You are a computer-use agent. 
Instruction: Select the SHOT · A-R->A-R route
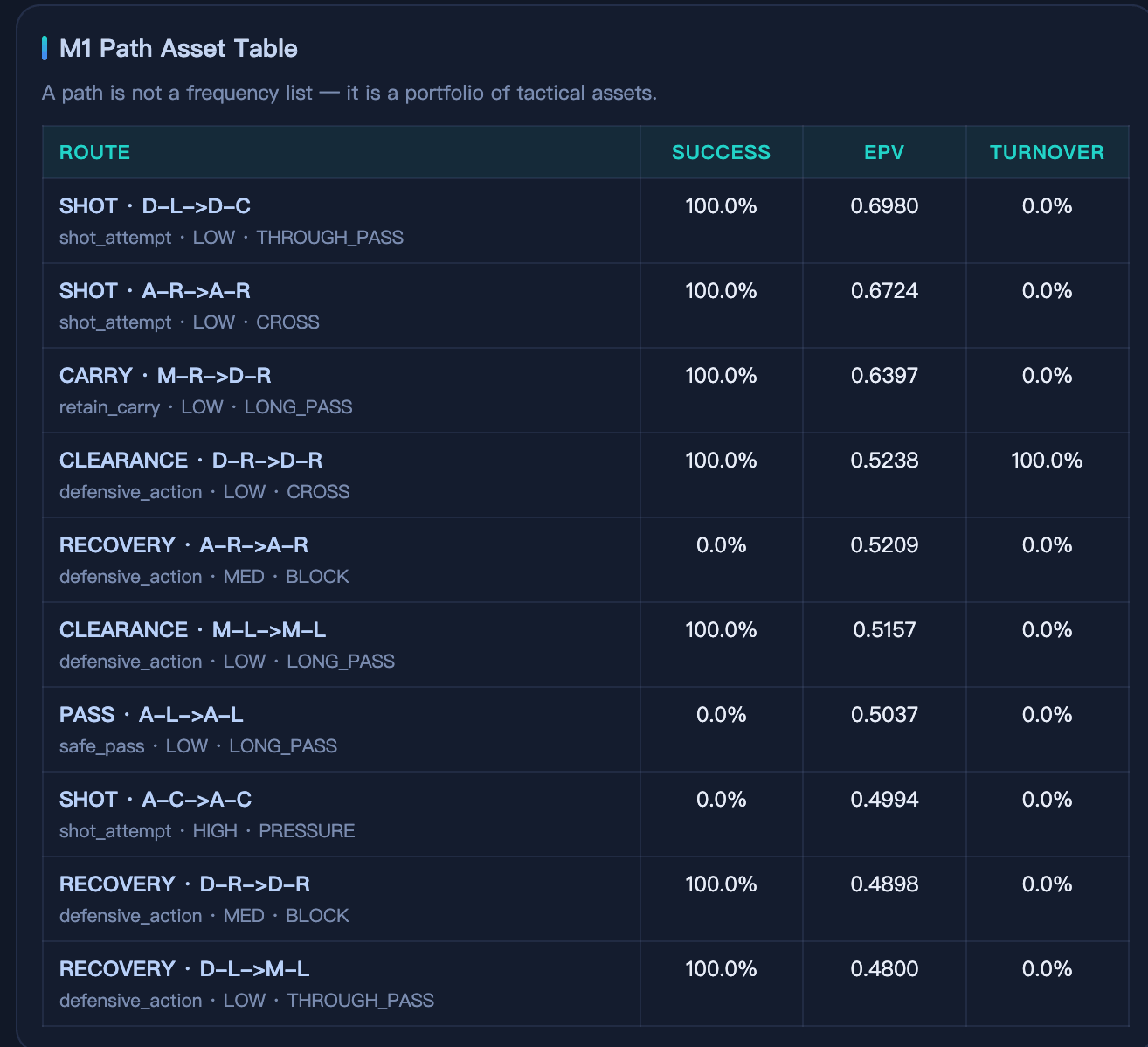click(x=155, y=291)
